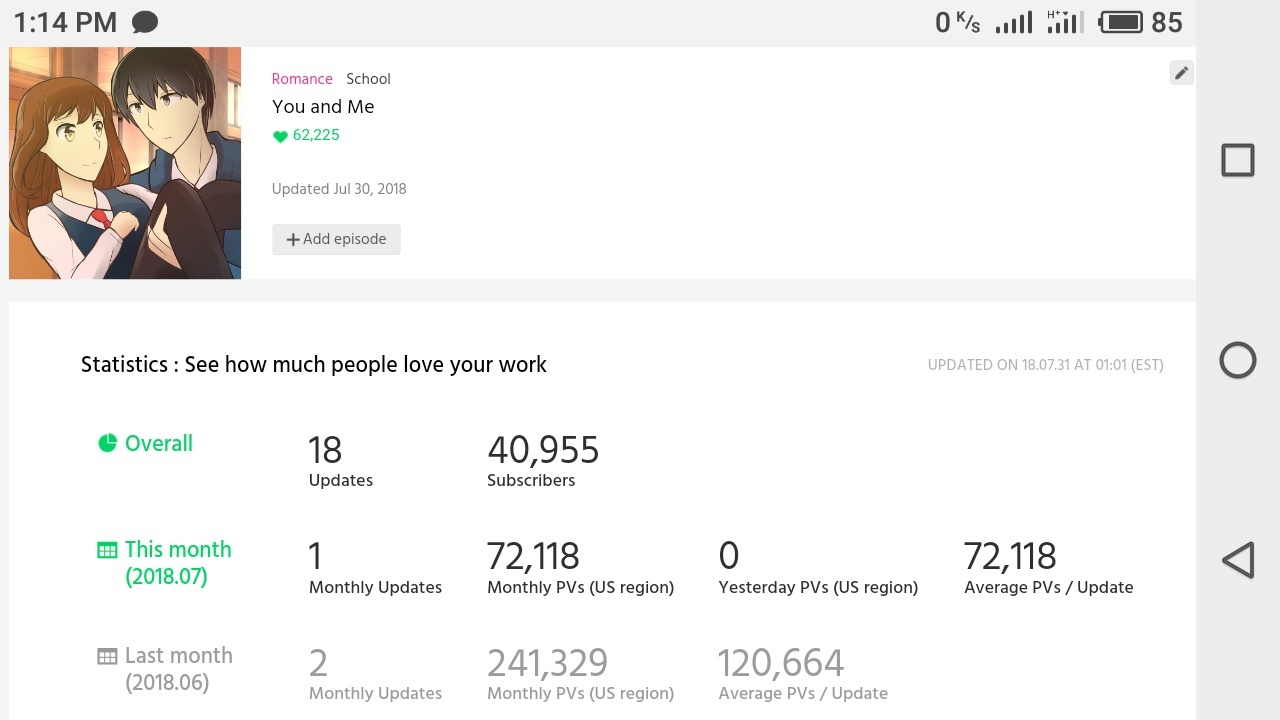The height and width of the screenshot is (720, 1280).
Task: Click the pencil edit icon
Action: [1181, 73]
